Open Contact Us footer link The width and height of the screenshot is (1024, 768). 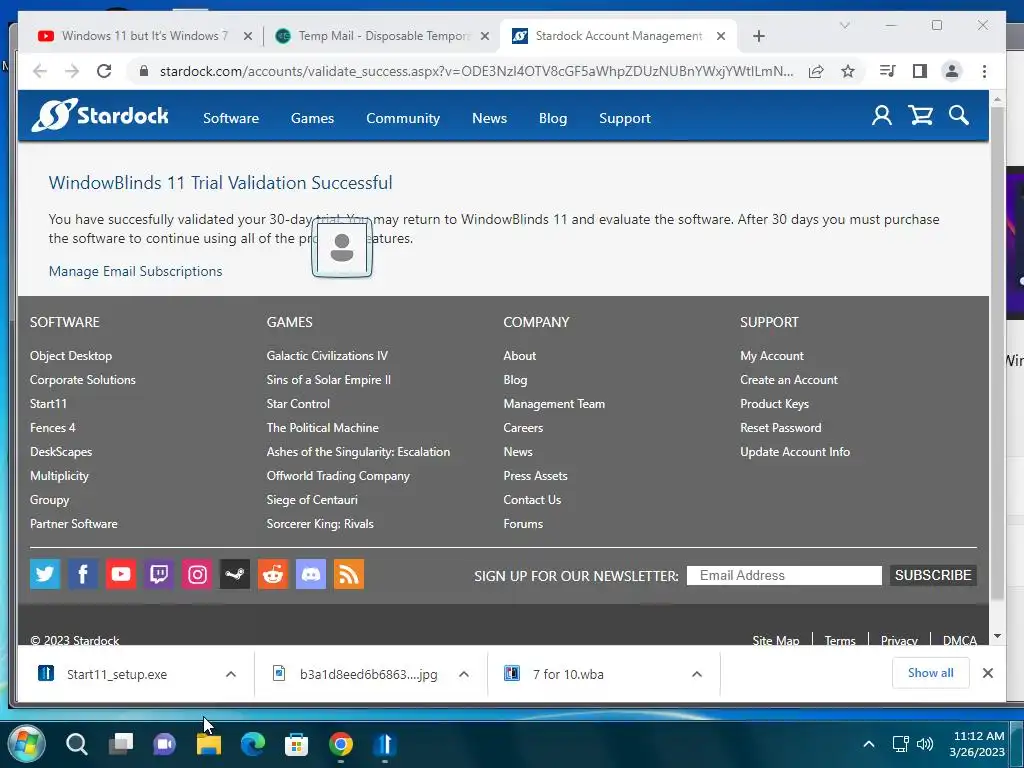point(532,500)
